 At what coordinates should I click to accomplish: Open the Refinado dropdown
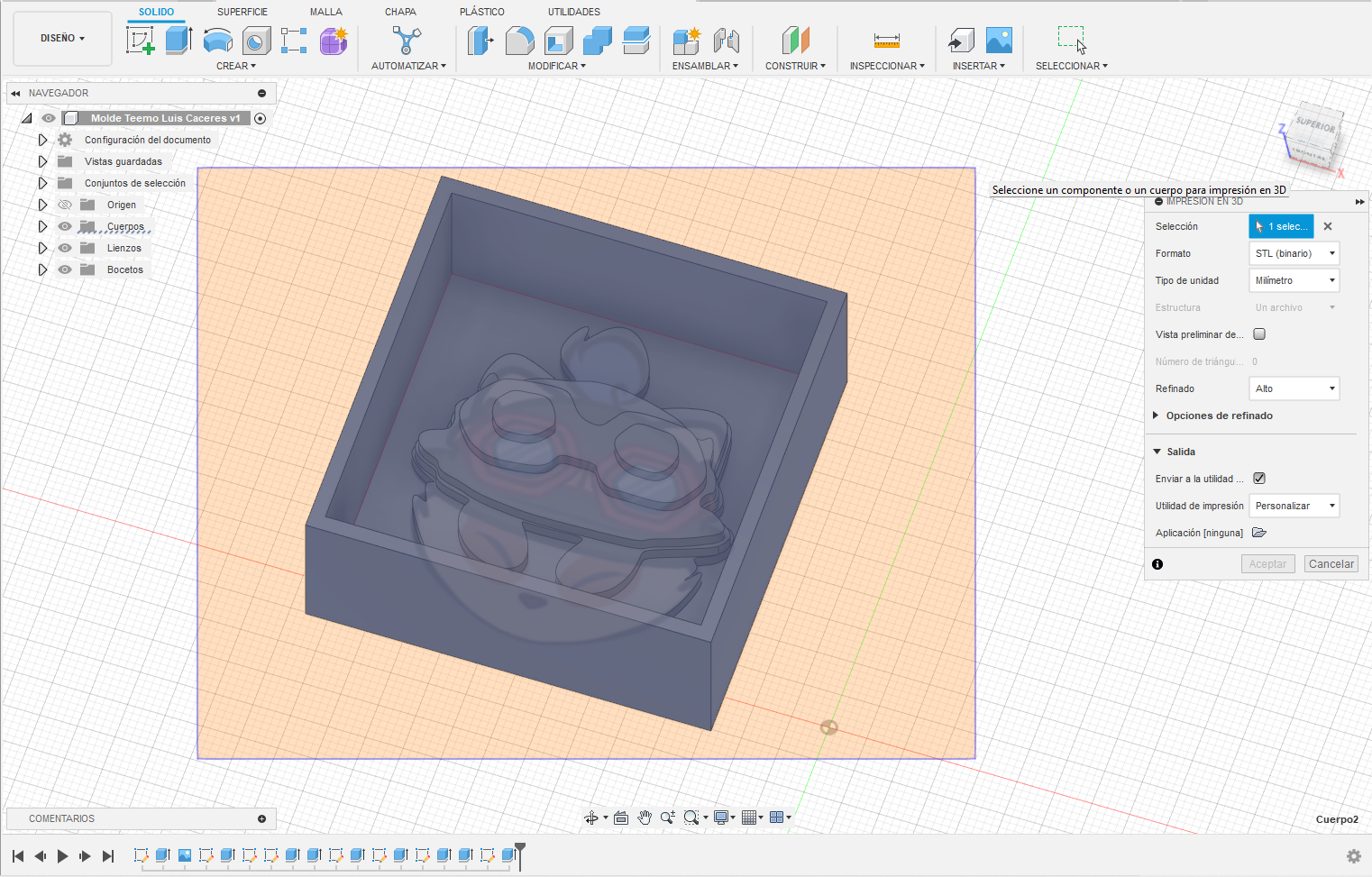click(x=1294, y=388)
